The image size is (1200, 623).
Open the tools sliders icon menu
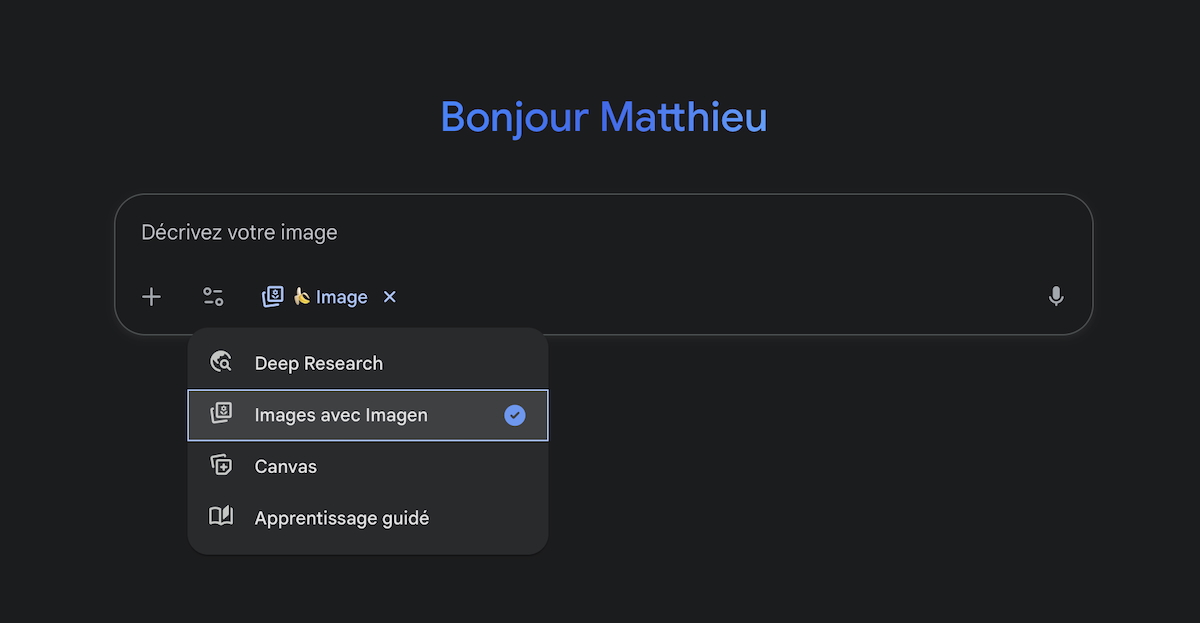click(x=213, y=297)
